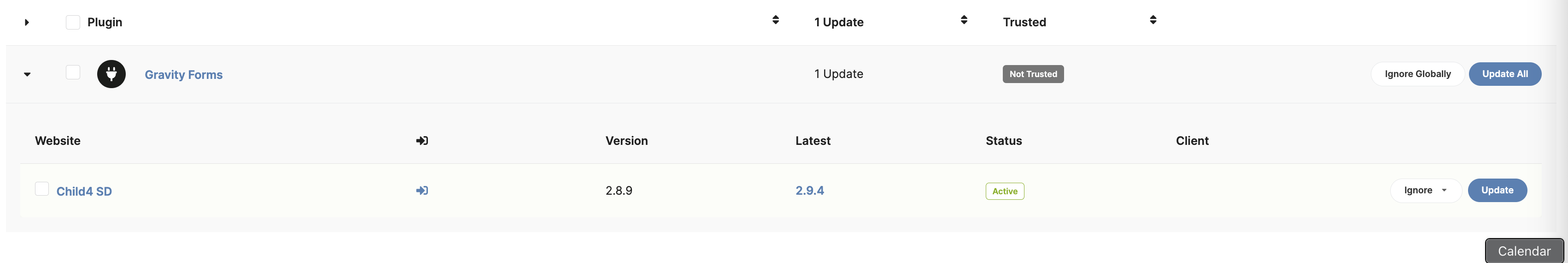
Task: Click the Gravity Forms plug icon
Action: coord(111,74)
